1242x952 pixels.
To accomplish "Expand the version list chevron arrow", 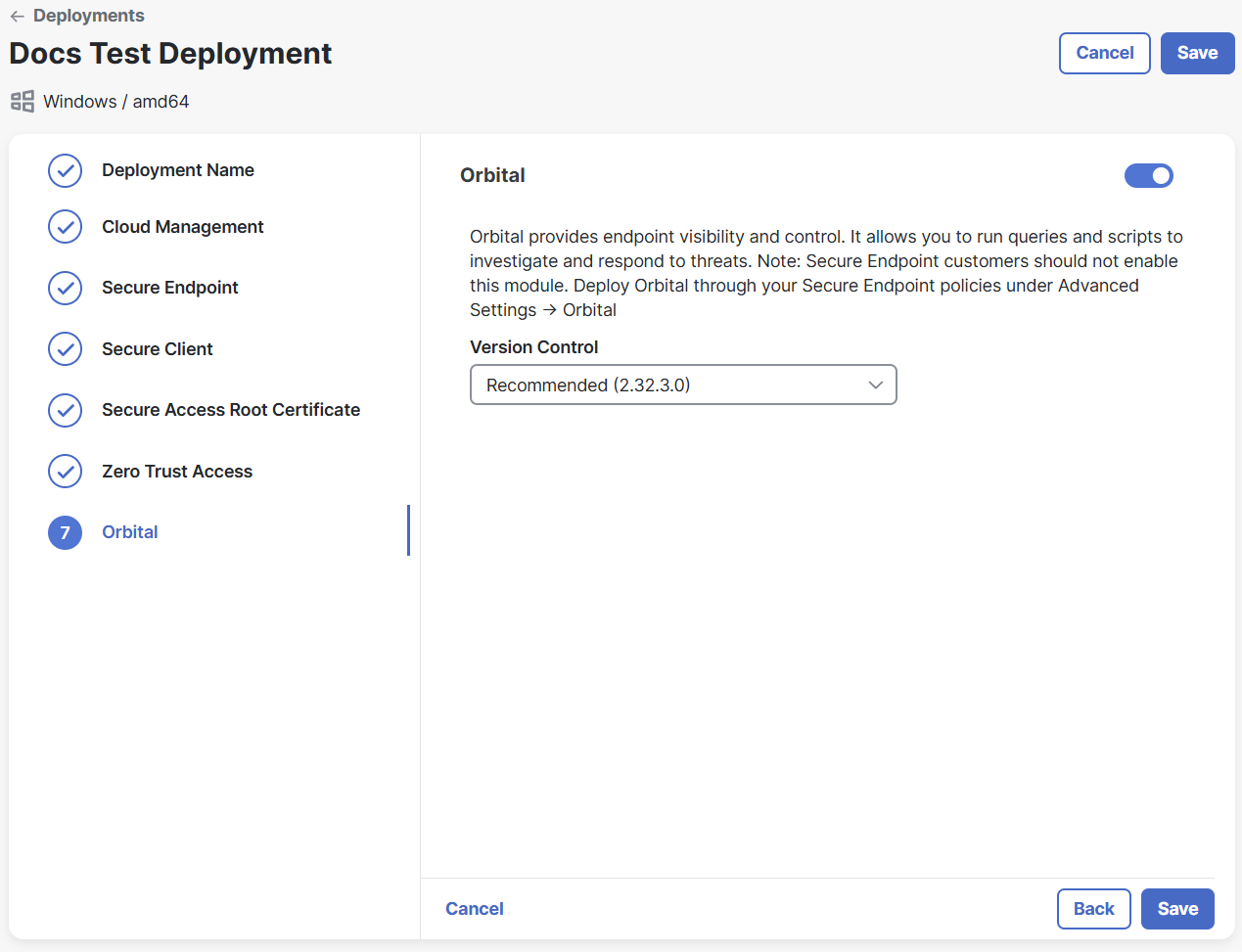I will pyautogui.click(x=875, y=385).
